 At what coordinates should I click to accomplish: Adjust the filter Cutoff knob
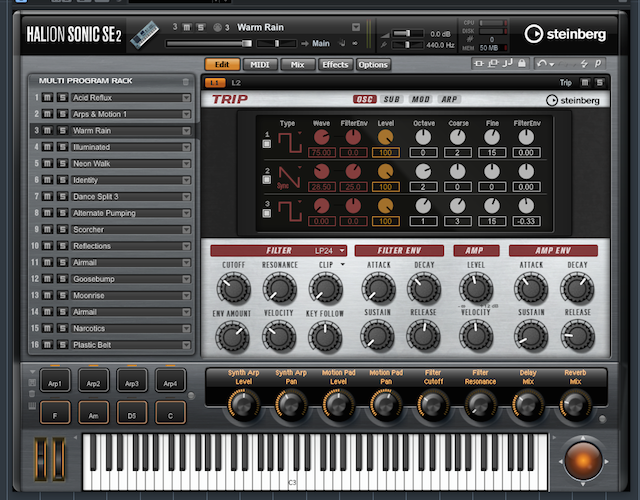point(233,289)
